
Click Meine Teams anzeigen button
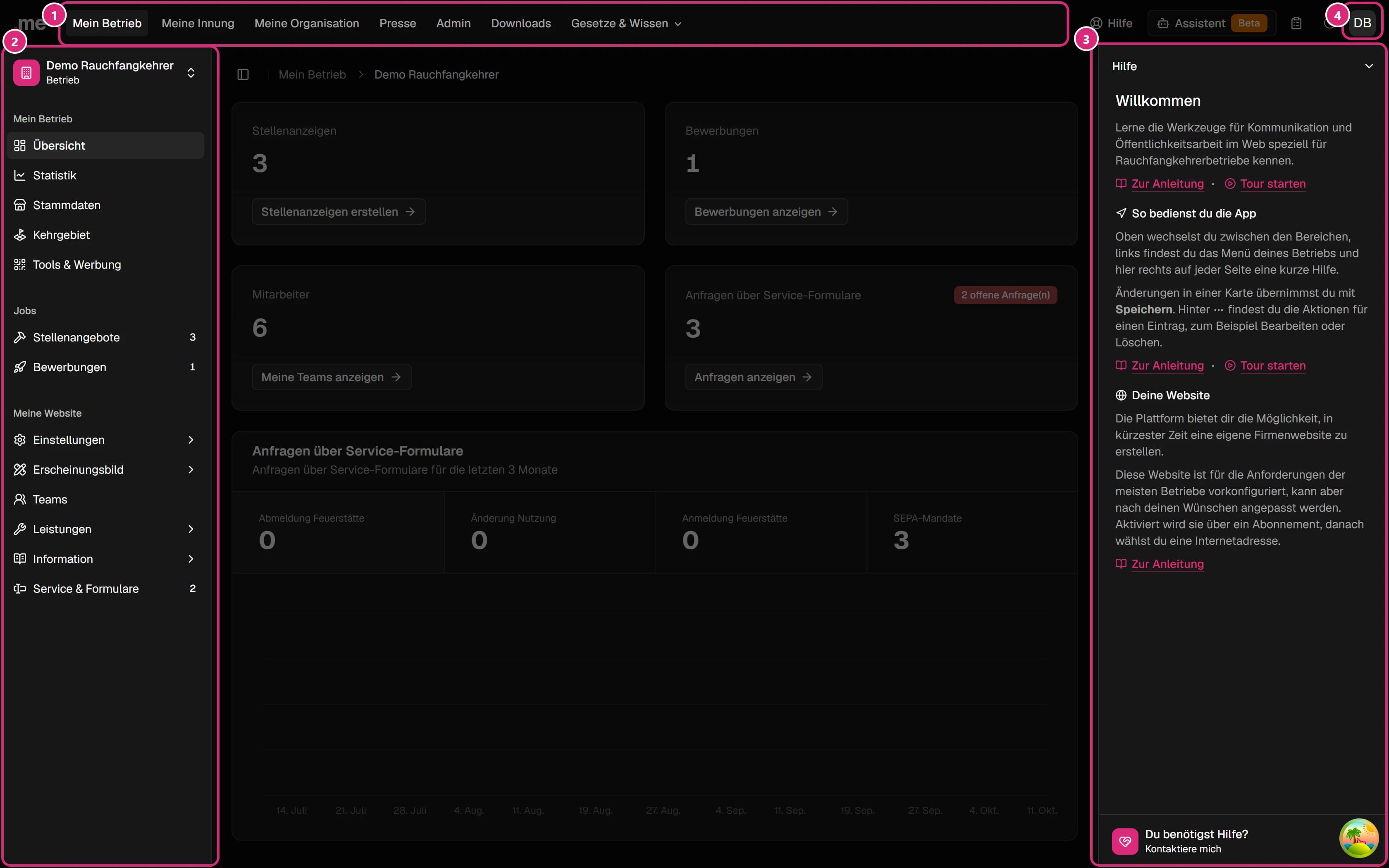coord(332,377)
